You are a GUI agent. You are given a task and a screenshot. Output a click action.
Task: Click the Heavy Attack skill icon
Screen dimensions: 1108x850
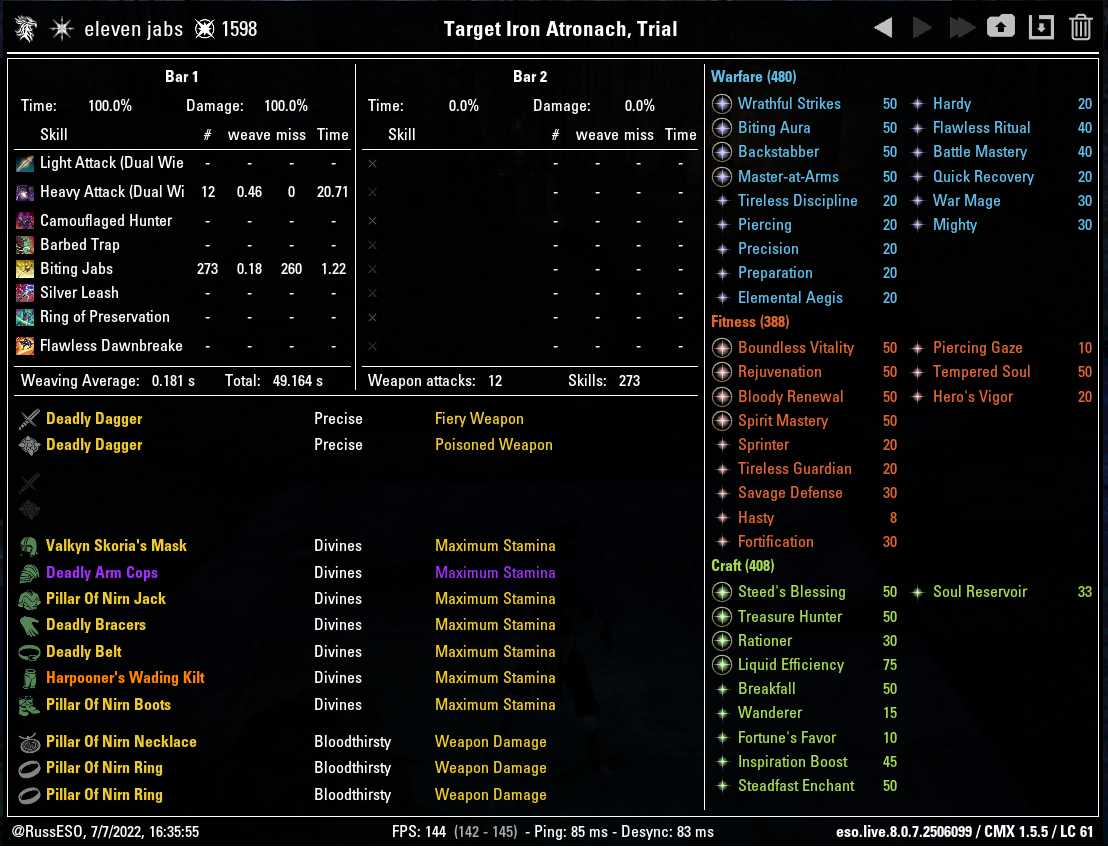click(x=25, y=192)
